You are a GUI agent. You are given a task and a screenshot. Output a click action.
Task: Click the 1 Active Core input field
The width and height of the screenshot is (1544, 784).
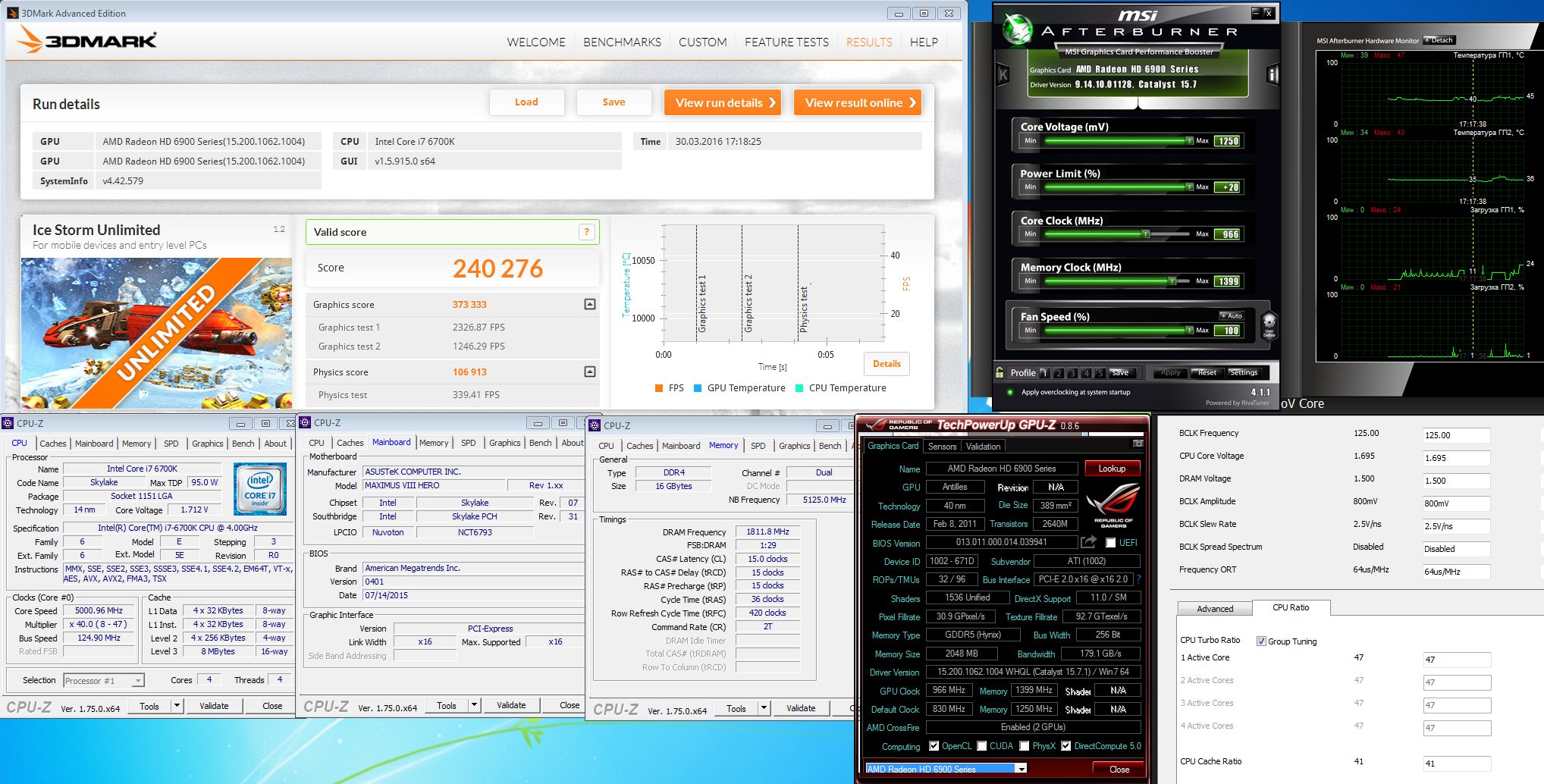[x=1456, y=660]
